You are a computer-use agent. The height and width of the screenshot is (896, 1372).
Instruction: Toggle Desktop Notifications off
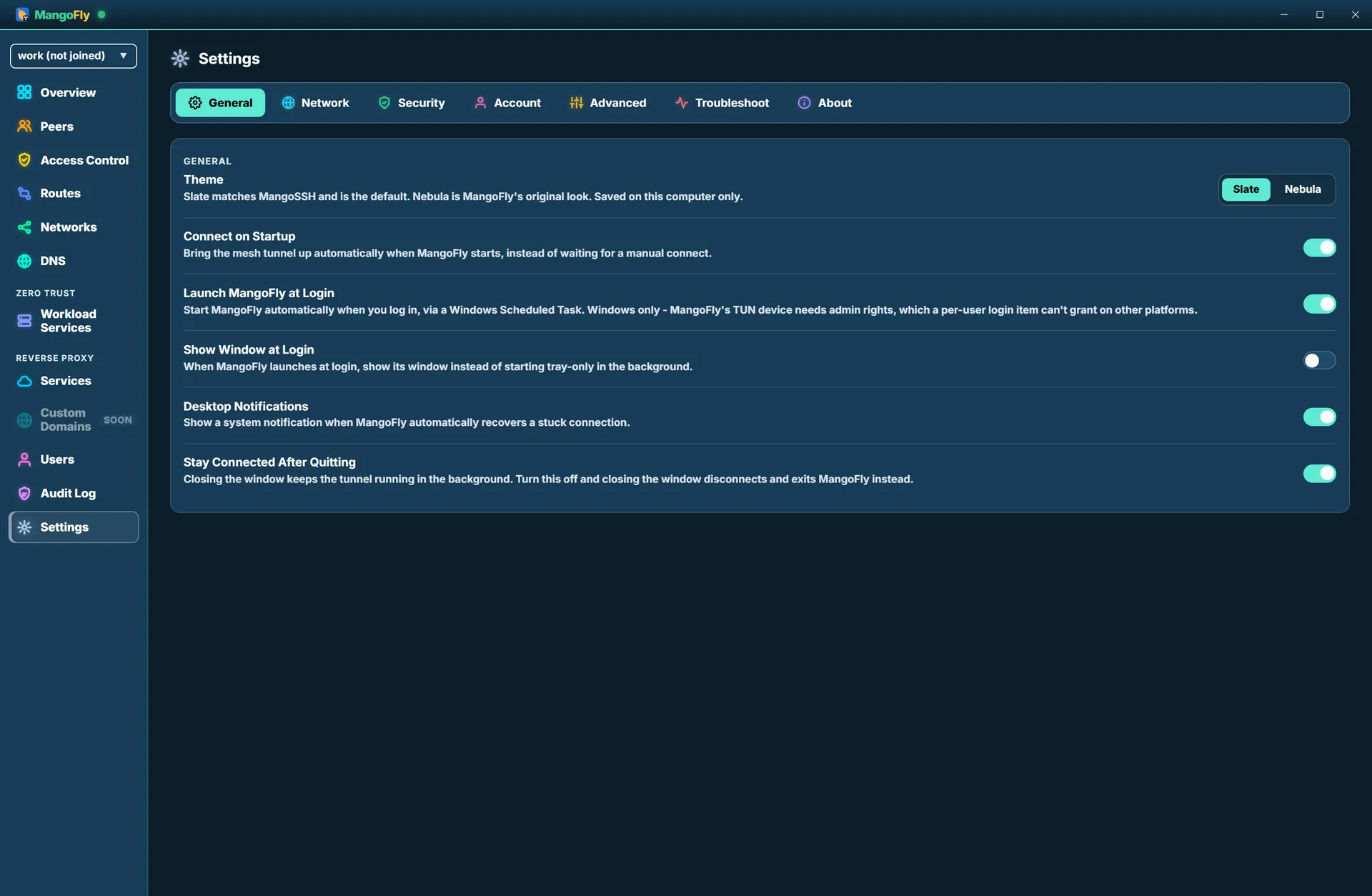(1319, 417)
